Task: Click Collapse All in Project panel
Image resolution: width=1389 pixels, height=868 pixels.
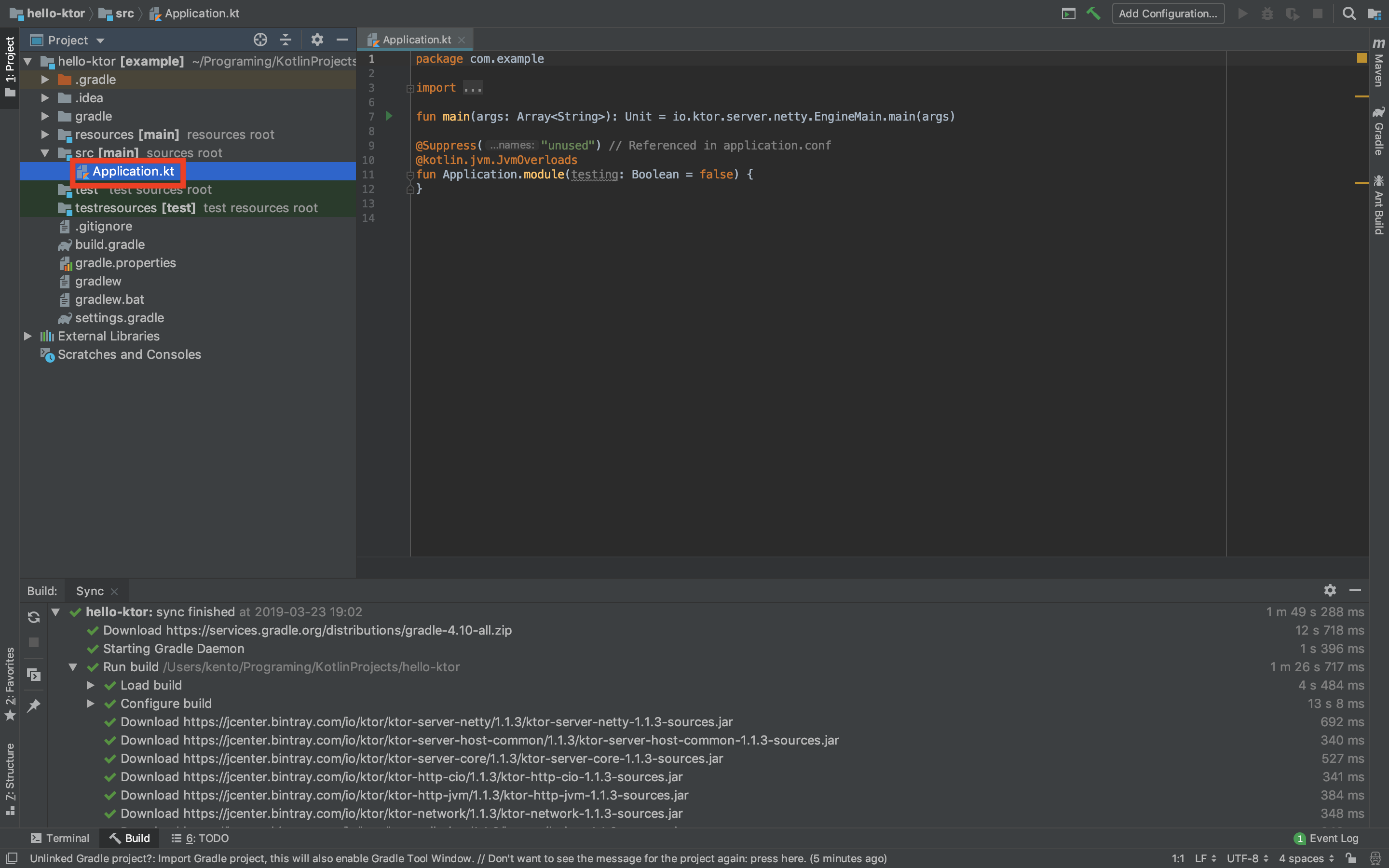Action: pyautogui.click(x=285, y=40)
